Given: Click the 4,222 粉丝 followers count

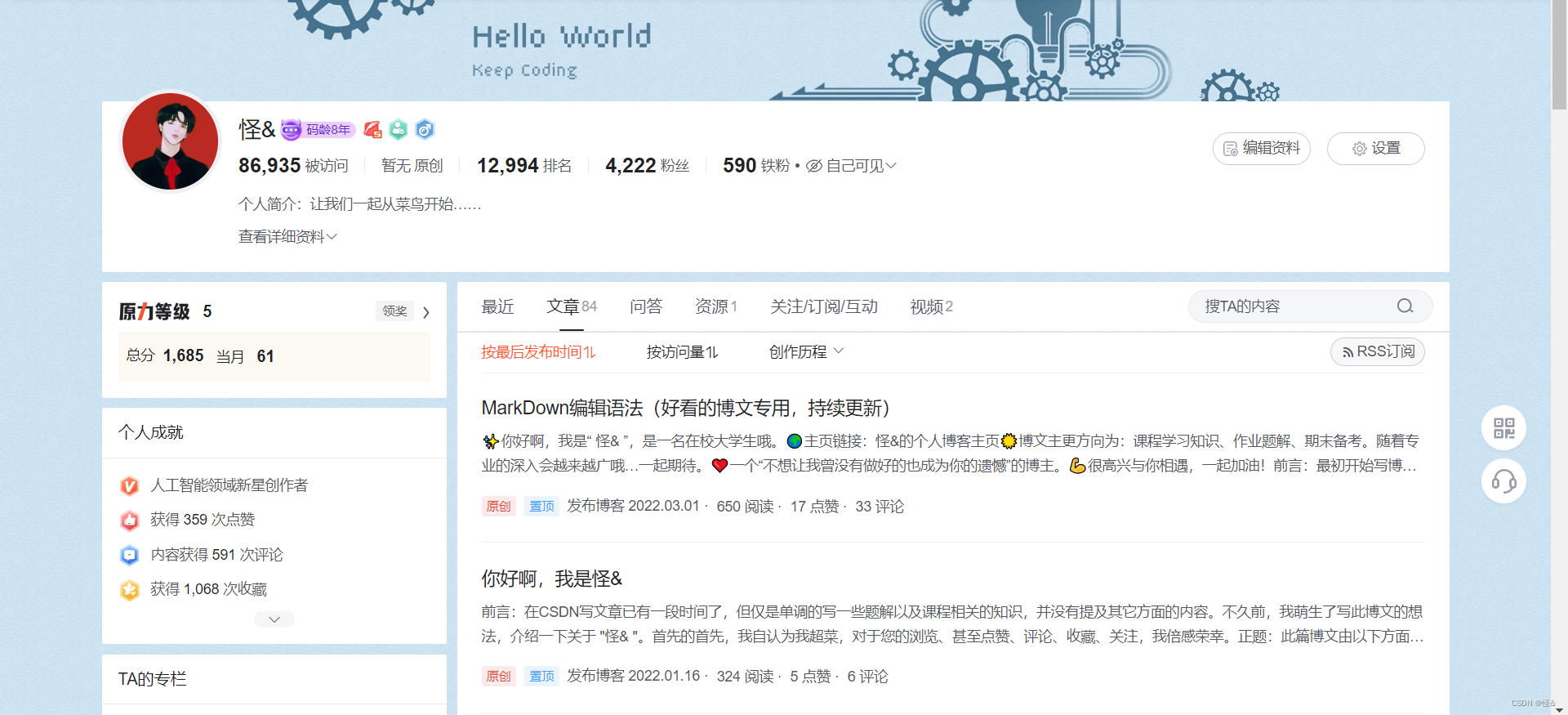Looking at the screenshot, I should coord(647,166).
